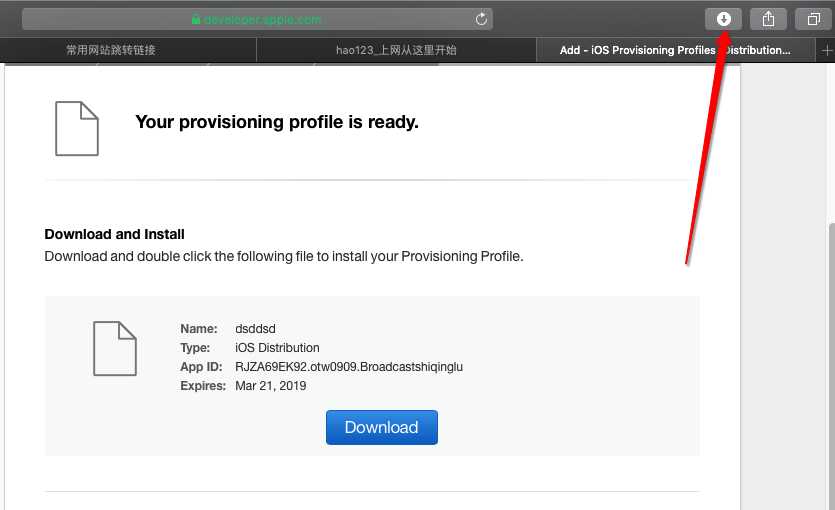
Task: Click the 'Your provisioning profile is ready' heading
Action: tap(277, 122)
